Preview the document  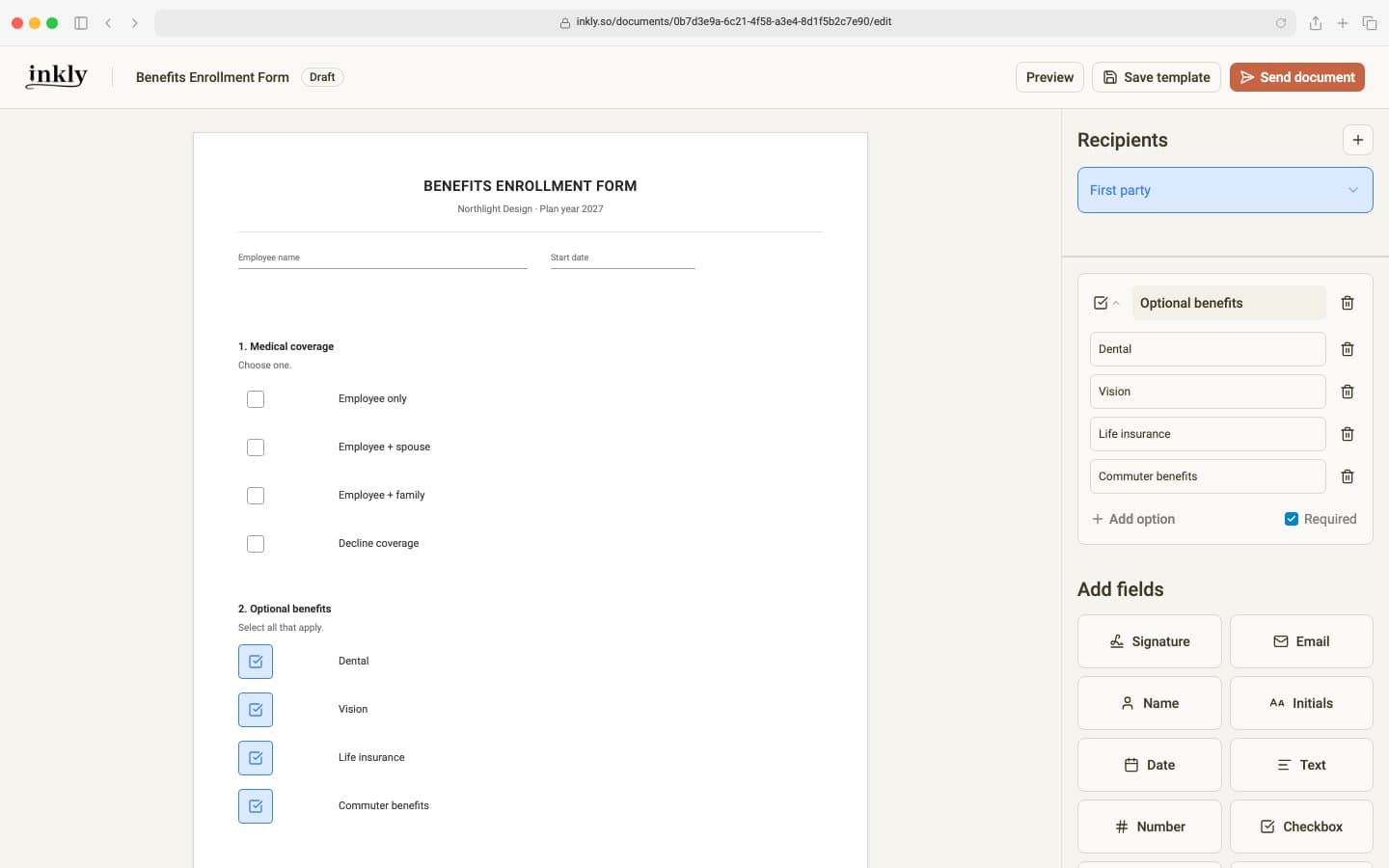point(1049,77)
